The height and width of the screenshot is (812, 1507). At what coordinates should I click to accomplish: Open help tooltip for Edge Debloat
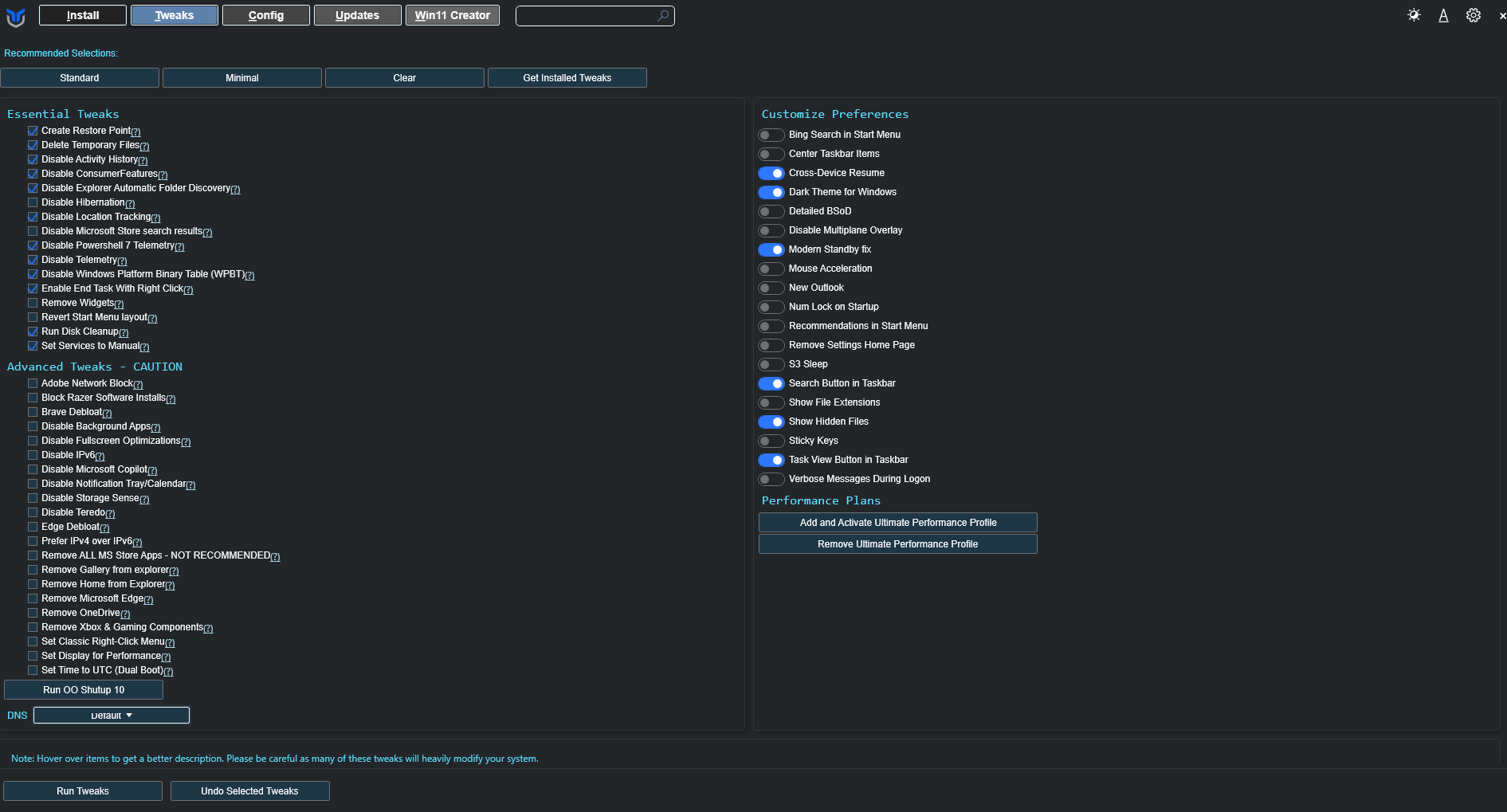coord(104,528)
